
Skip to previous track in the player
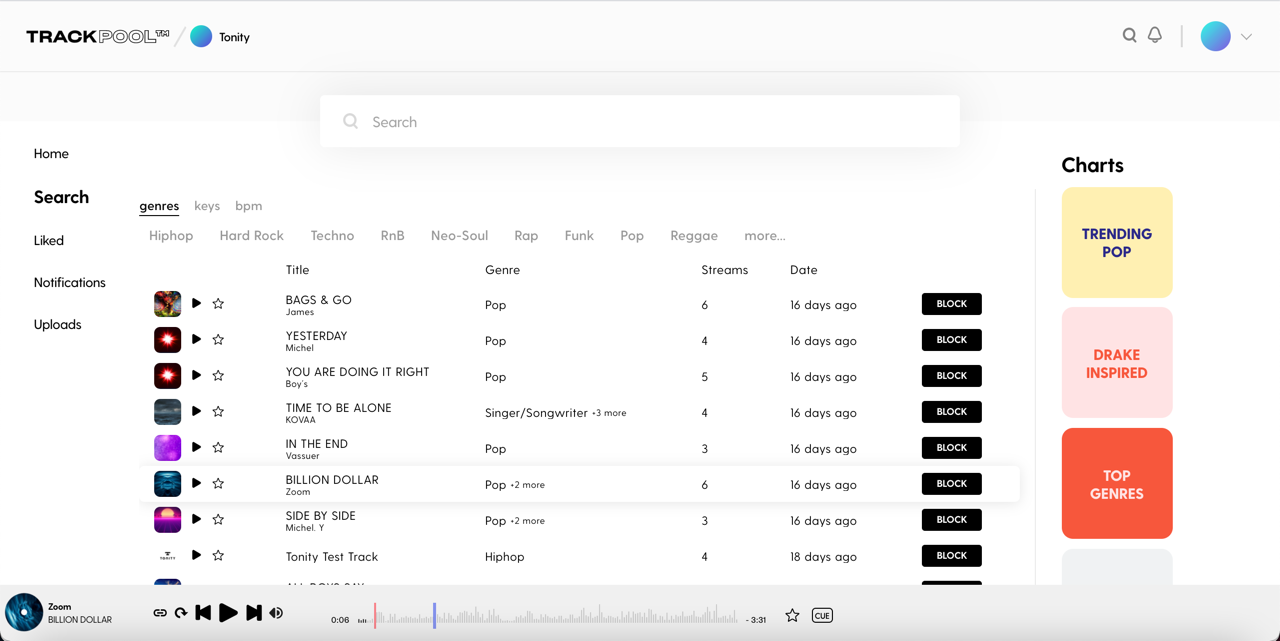point(204,612)
